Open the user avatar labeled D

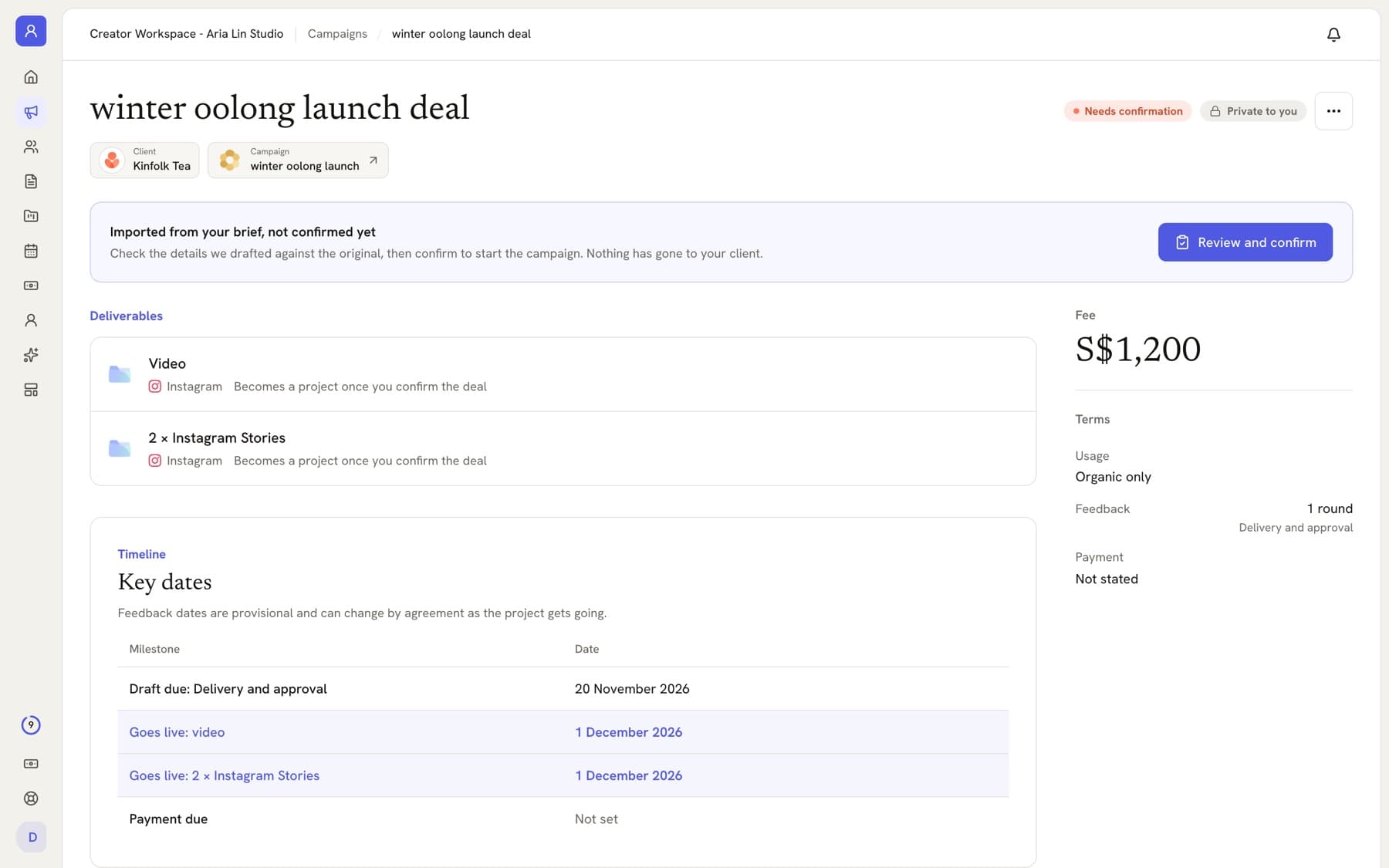click(x=32, y=837)
